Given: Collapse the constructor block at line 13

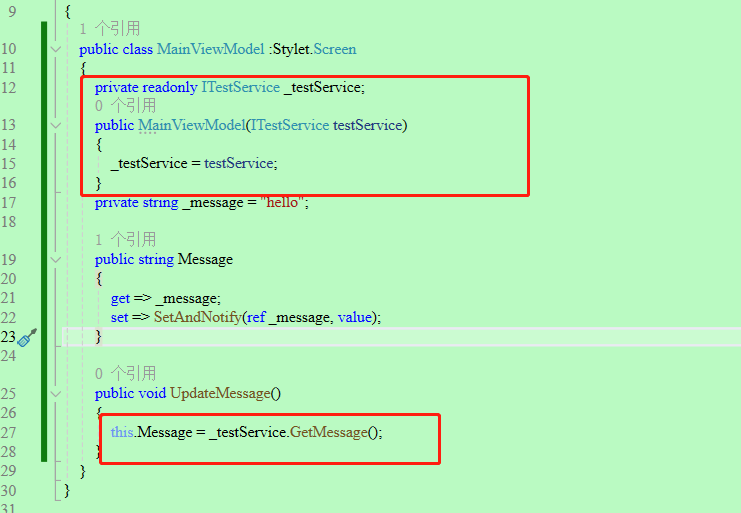Looking at the screenshot, I should click(x=56, y=126).
